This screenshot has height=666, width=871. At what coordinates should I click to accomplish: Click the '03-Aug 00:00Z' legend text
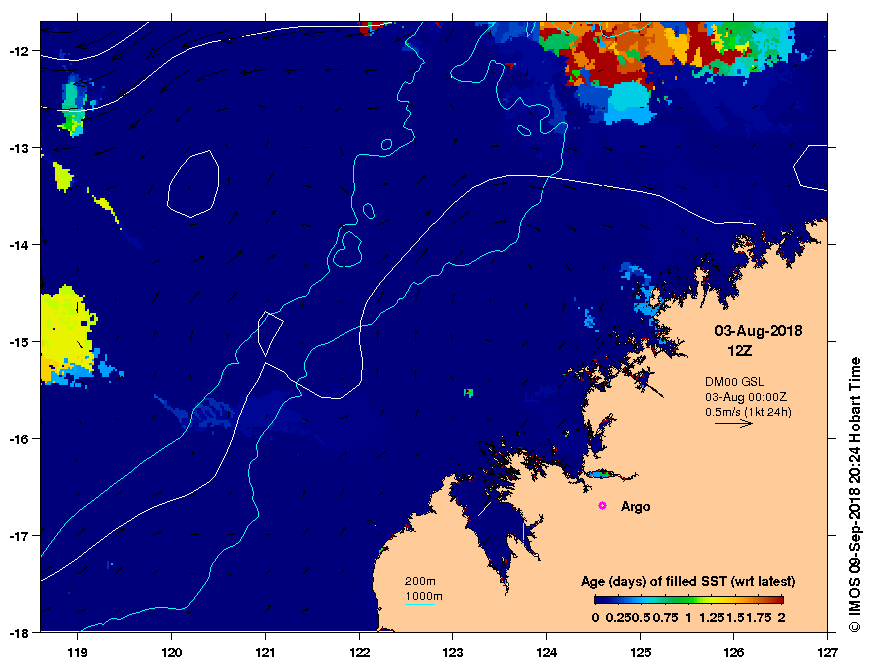746,397
